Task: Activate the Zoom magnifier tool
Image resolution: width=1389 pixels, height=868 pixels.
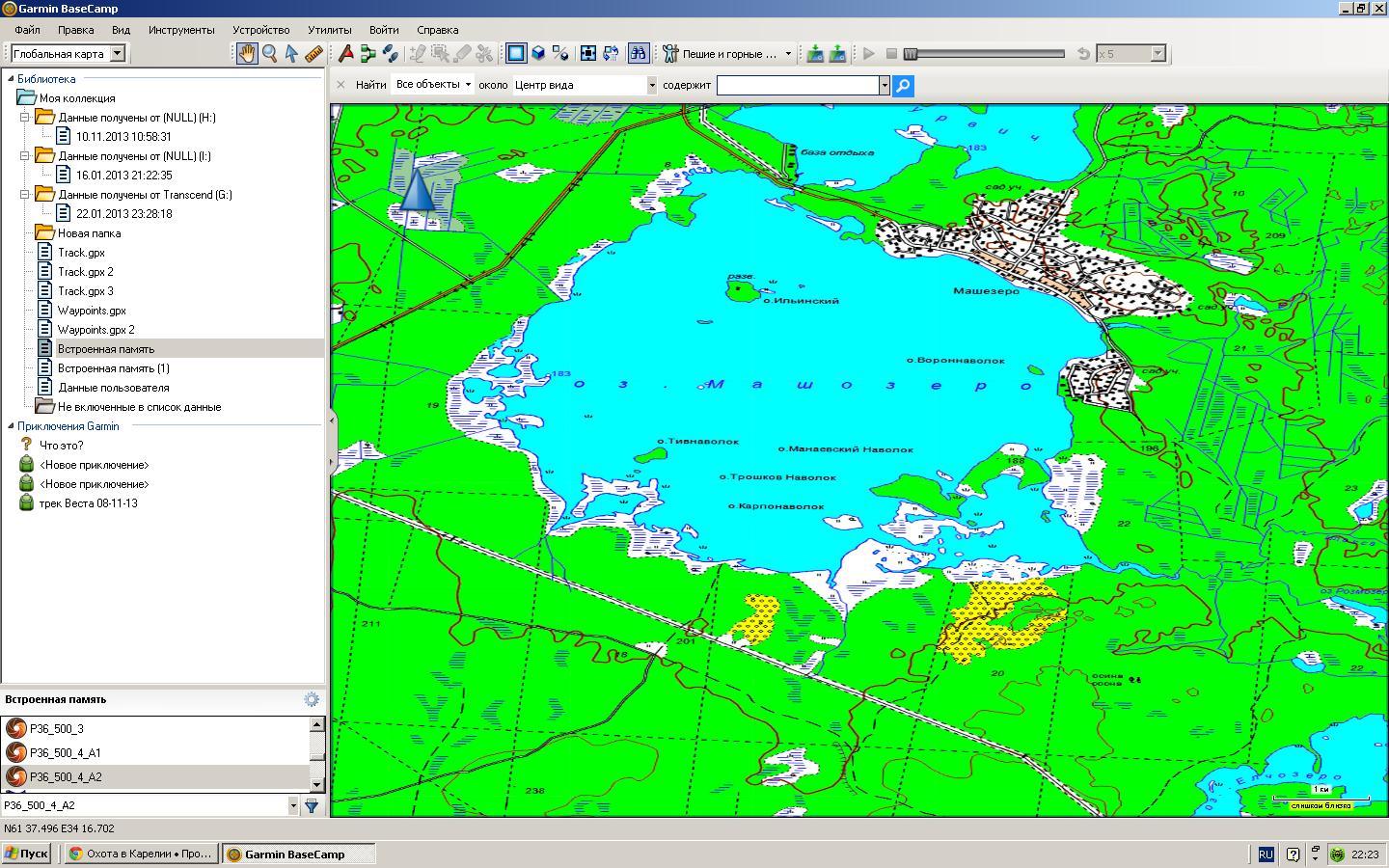Action: pyautogui.click(x=270, y=54)
